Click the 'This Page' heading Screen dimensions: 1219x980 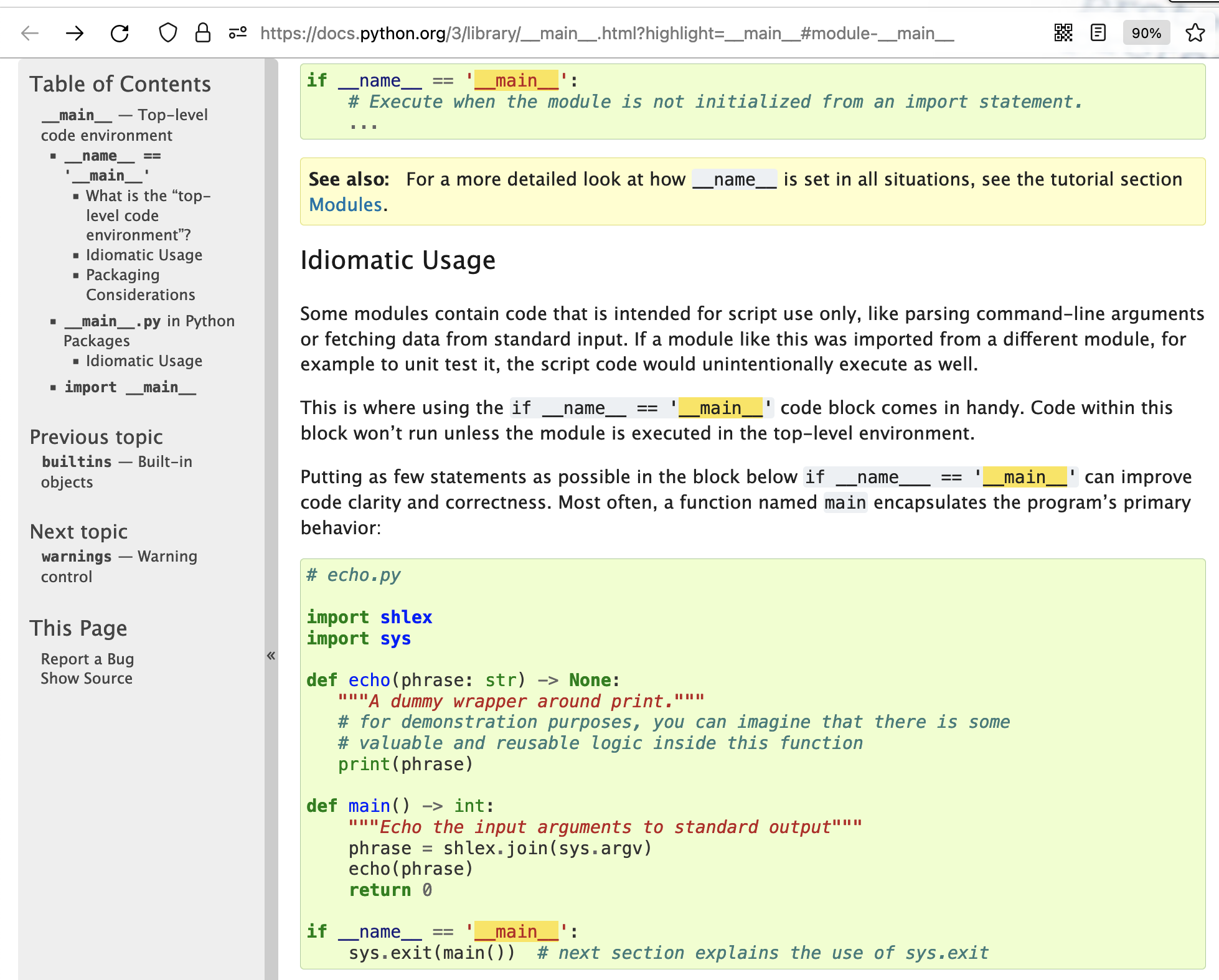(x=78, y=628)
